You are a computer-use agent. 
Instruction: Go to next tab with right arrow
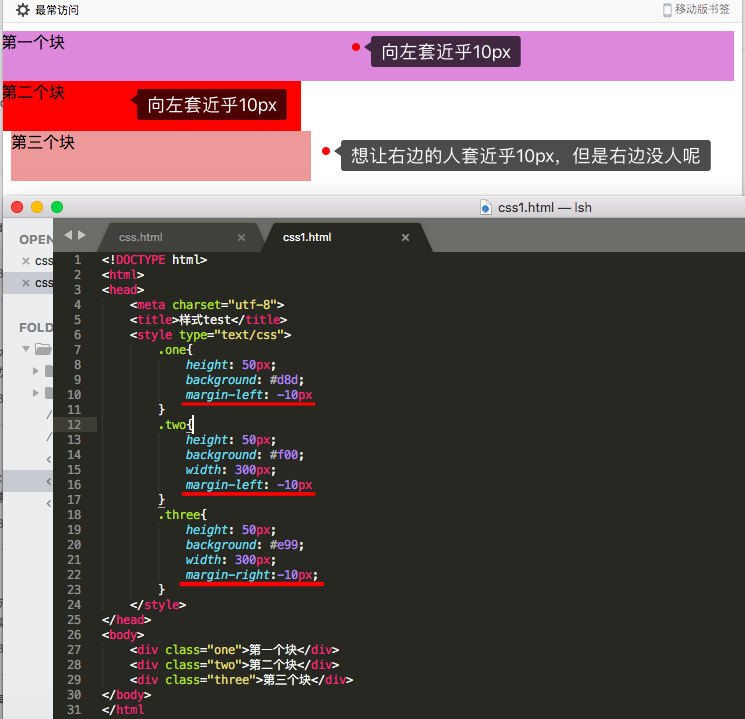pos(82,235)
